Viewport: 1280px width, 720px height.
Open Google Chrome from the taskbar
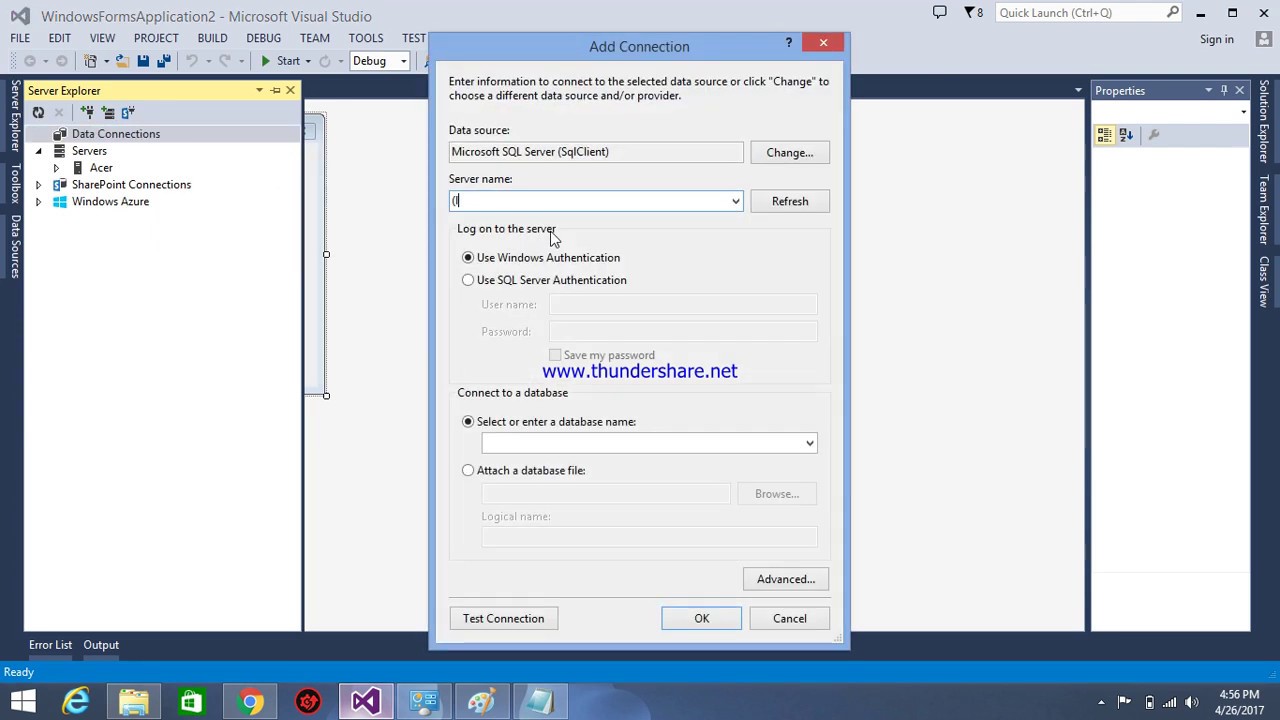[x=250, y=701]
